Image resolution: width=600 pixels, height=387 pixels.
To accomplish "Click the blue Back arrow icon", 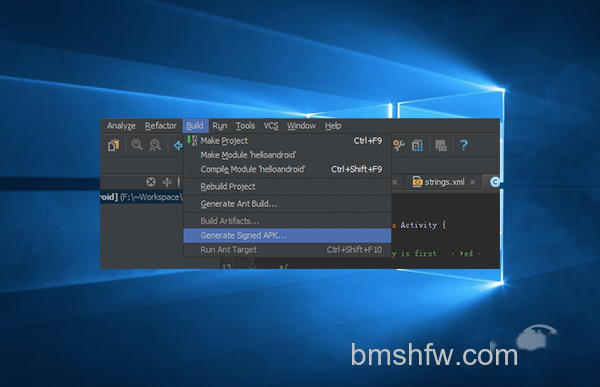I will pyautogui.click(x=178, y=145).
